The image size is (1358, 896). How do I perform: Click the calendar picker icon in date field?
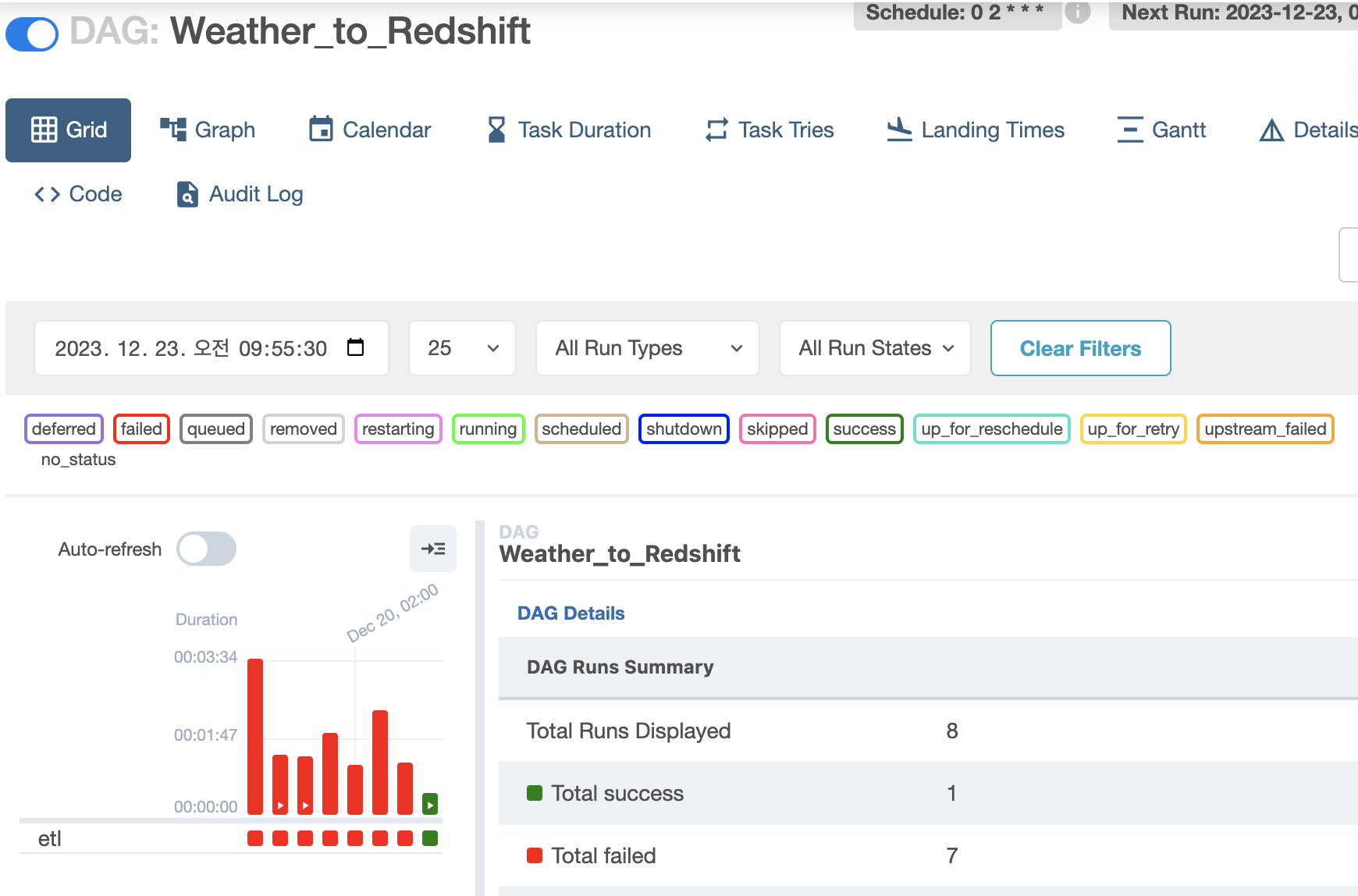(x=355, y=347)
